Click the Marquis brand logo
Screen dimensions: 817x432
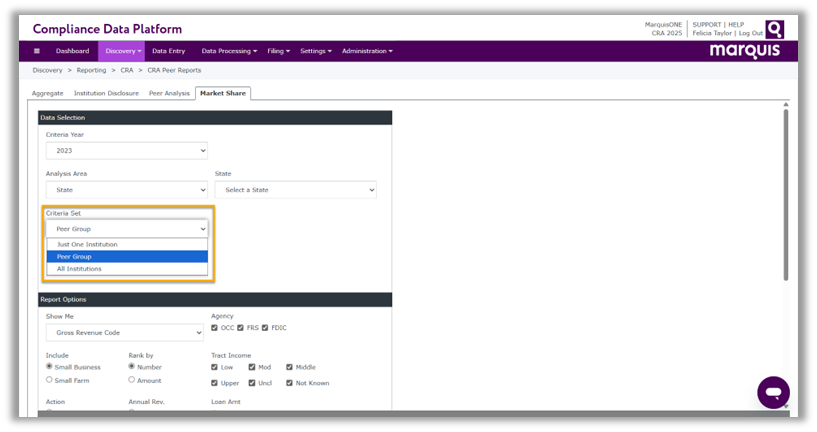pos(746,51)
